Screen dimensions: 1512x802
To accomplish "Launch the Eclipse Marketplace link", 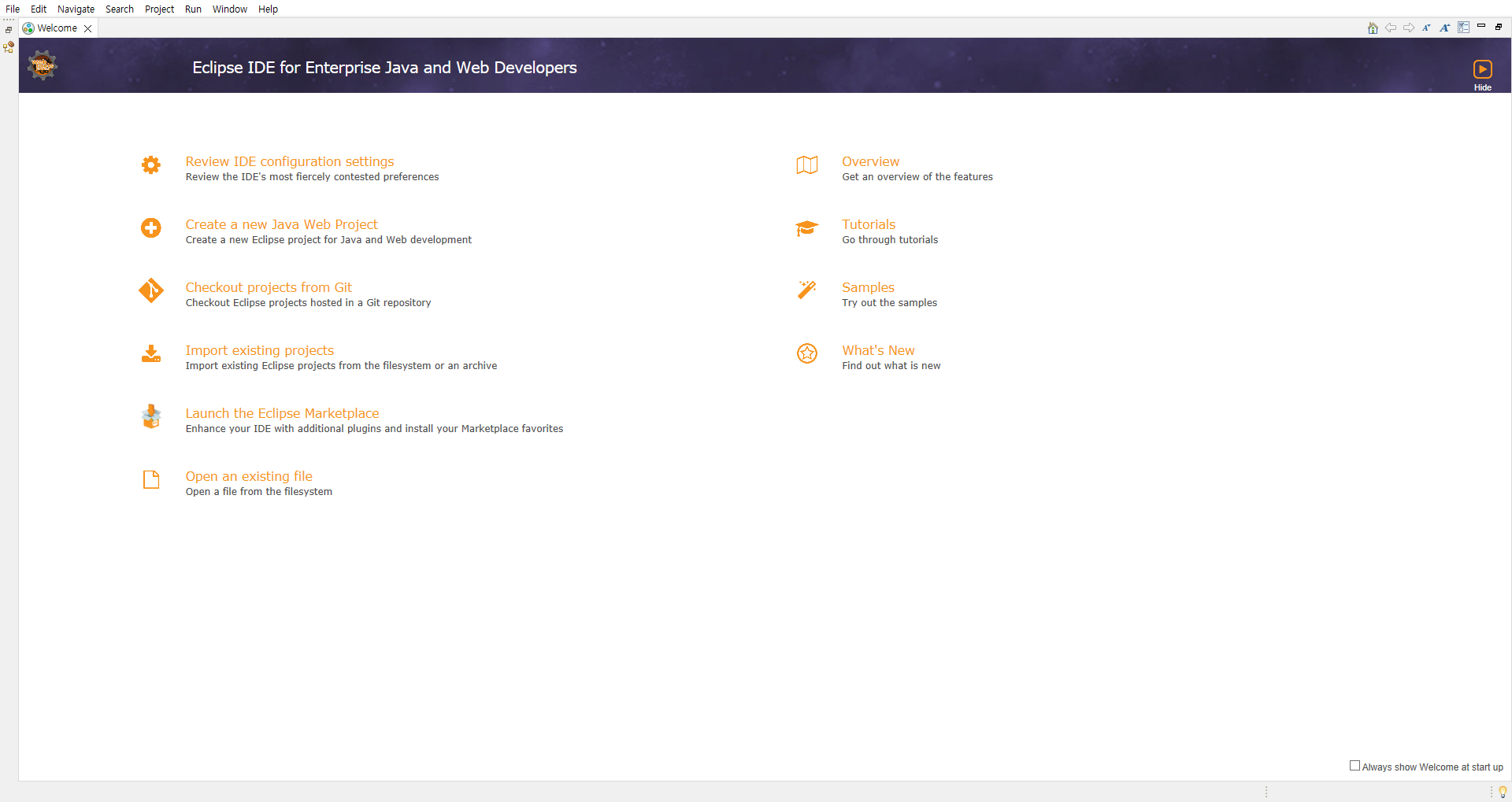I will (x=282, y=413).
